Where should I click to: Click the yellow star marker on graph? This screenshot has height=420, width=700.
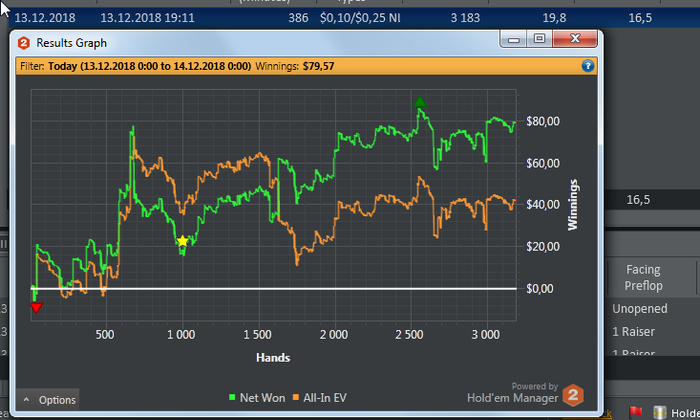183,241
